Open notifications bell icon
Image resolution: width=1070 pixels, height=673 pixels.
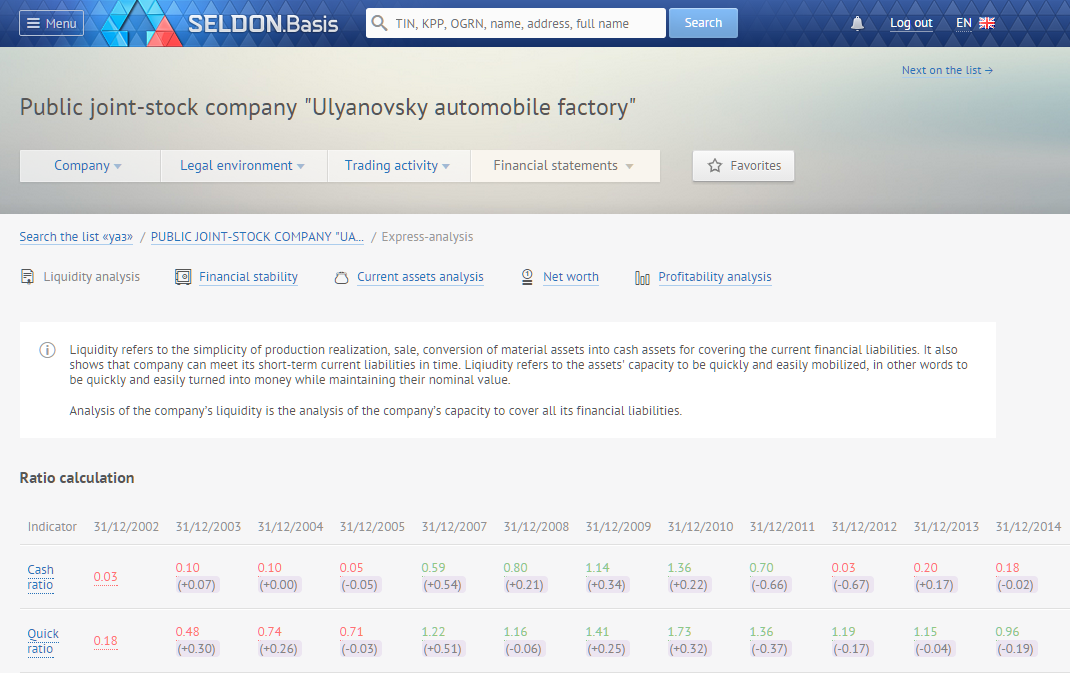click(x=857, y=23)
